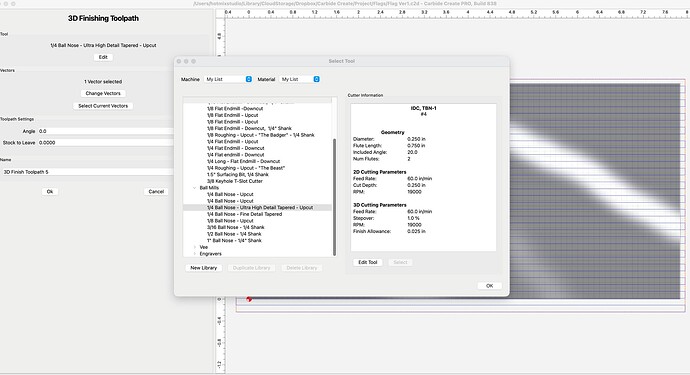Click the IDC, TBN-1 cutter title

[x=423, y=108]
